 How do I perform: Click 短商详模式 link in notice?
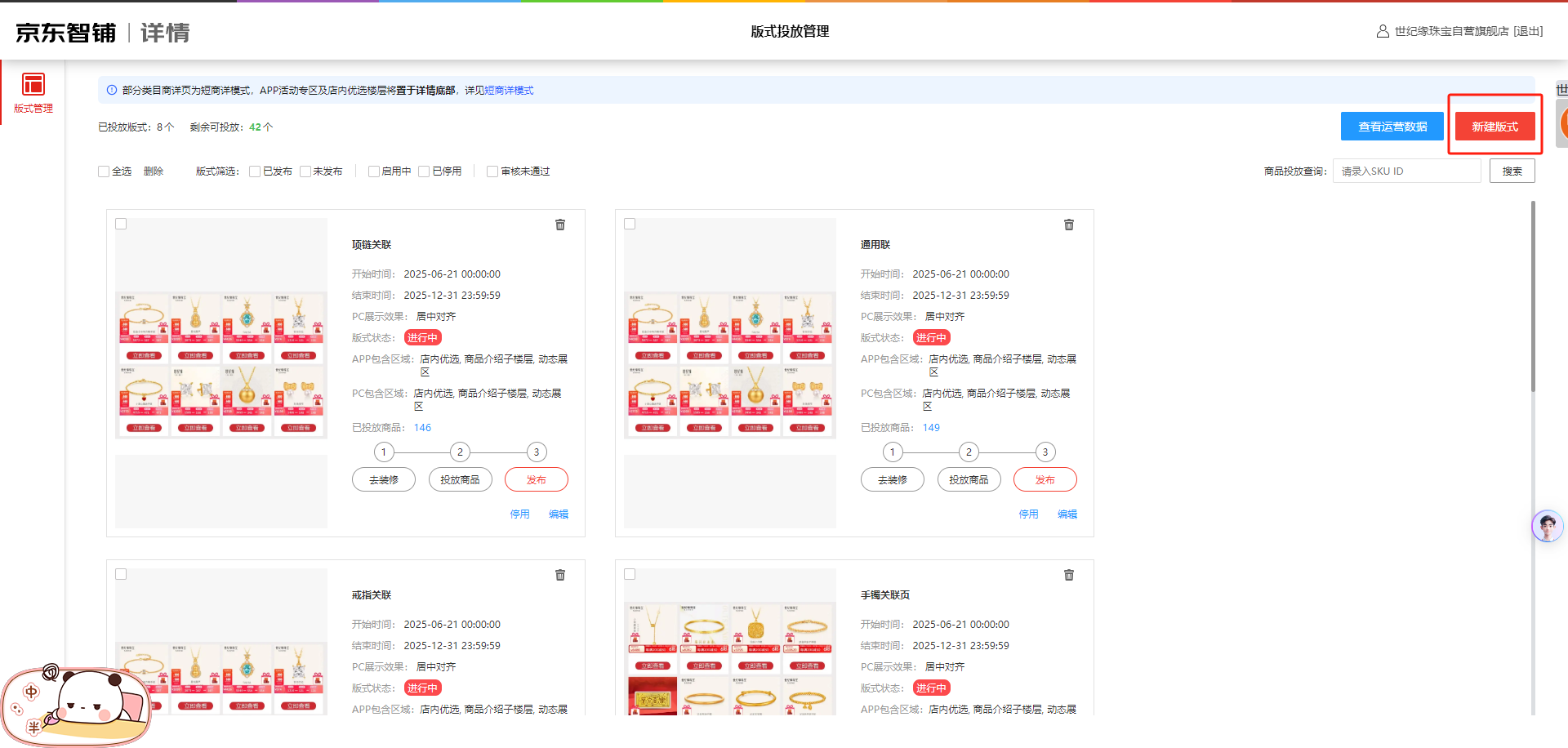coord(509,91)
